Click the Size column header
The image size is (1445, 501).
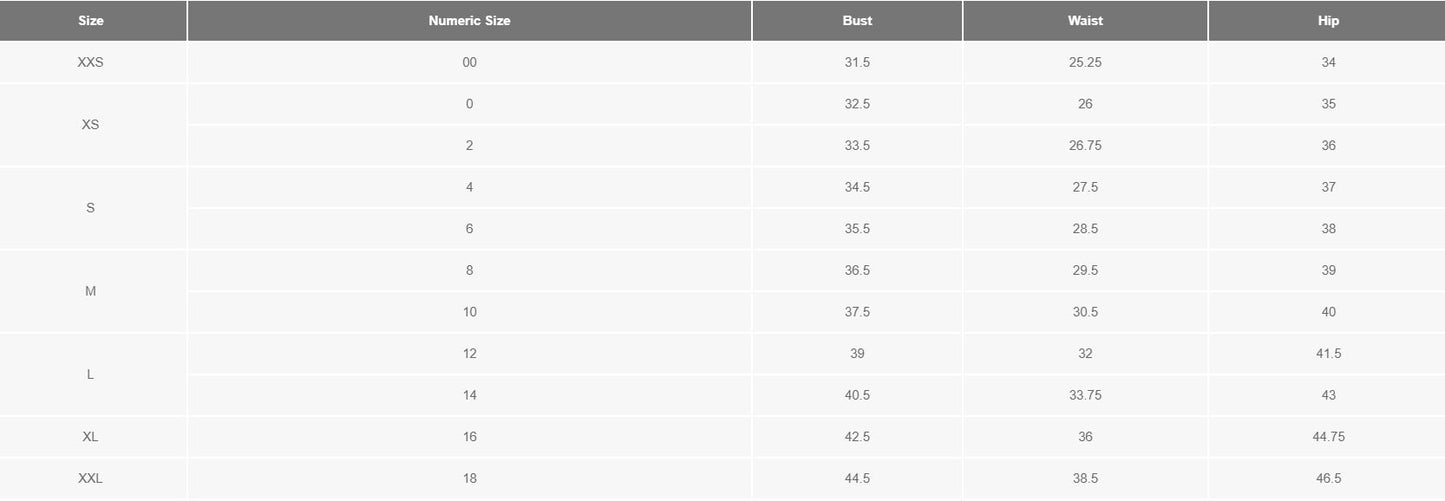pyautogui.click(x=91, y=21)
